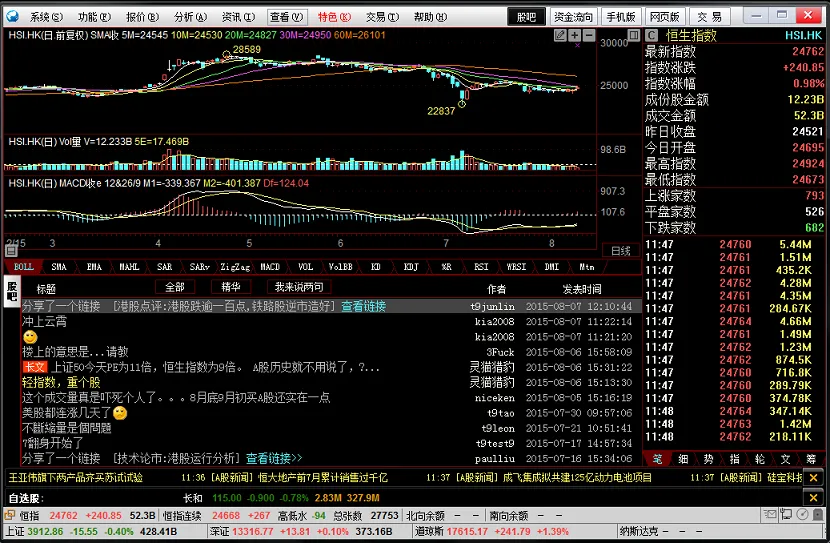Screen dimensions: 830x543
Task: Select the MACD indicator tab
Action: [270, 267]
